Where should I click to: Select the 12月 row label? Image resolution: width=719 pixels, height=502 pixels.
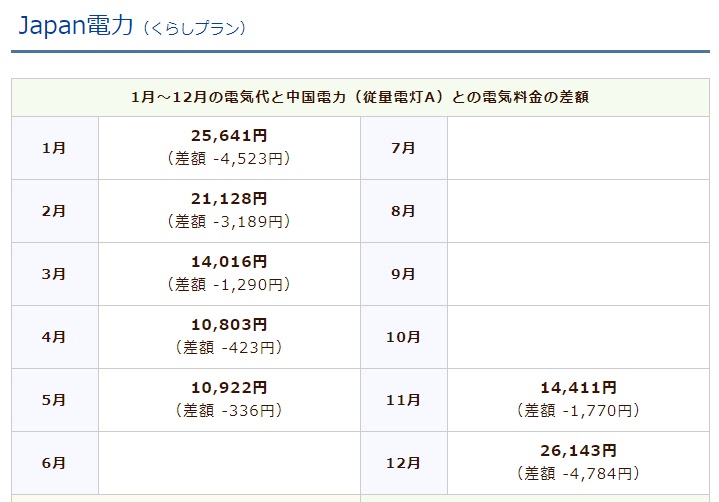pos(404,463)
